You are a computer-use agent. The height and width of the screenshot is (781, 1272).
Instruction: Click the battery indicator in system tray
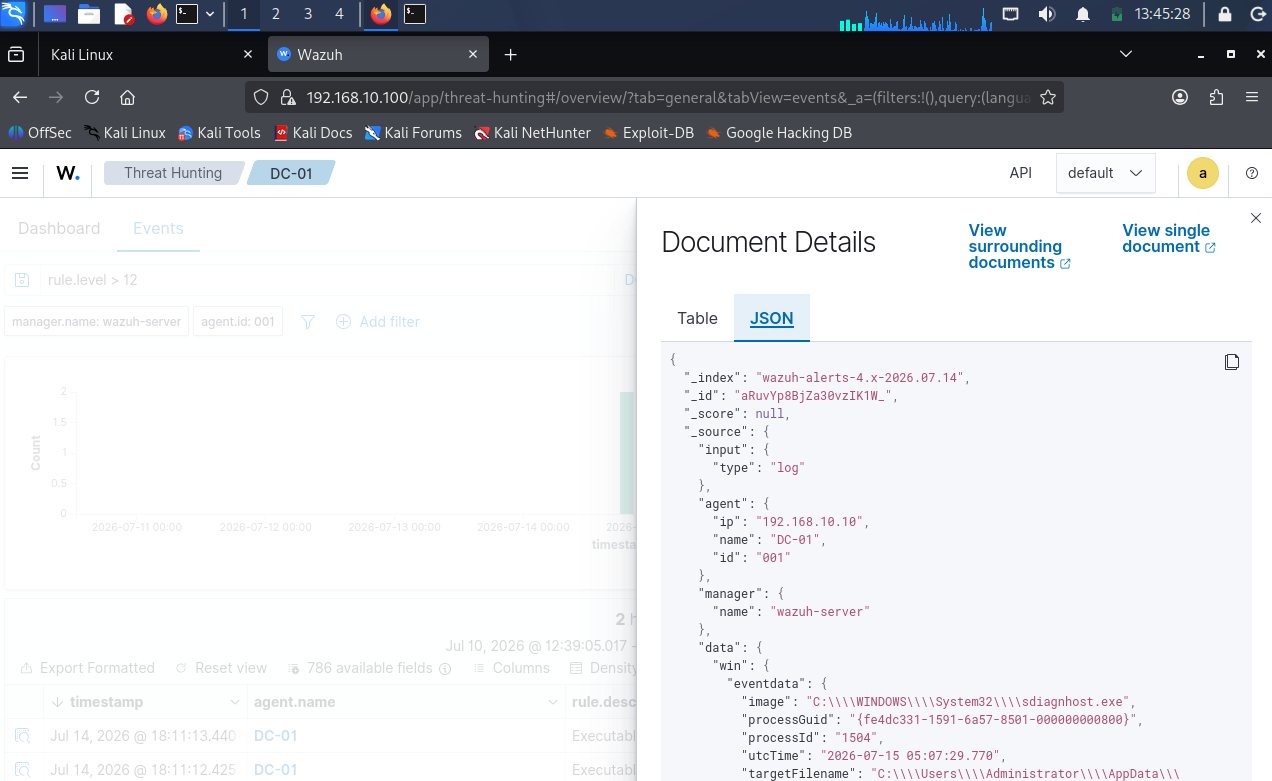coord(1117,14)
